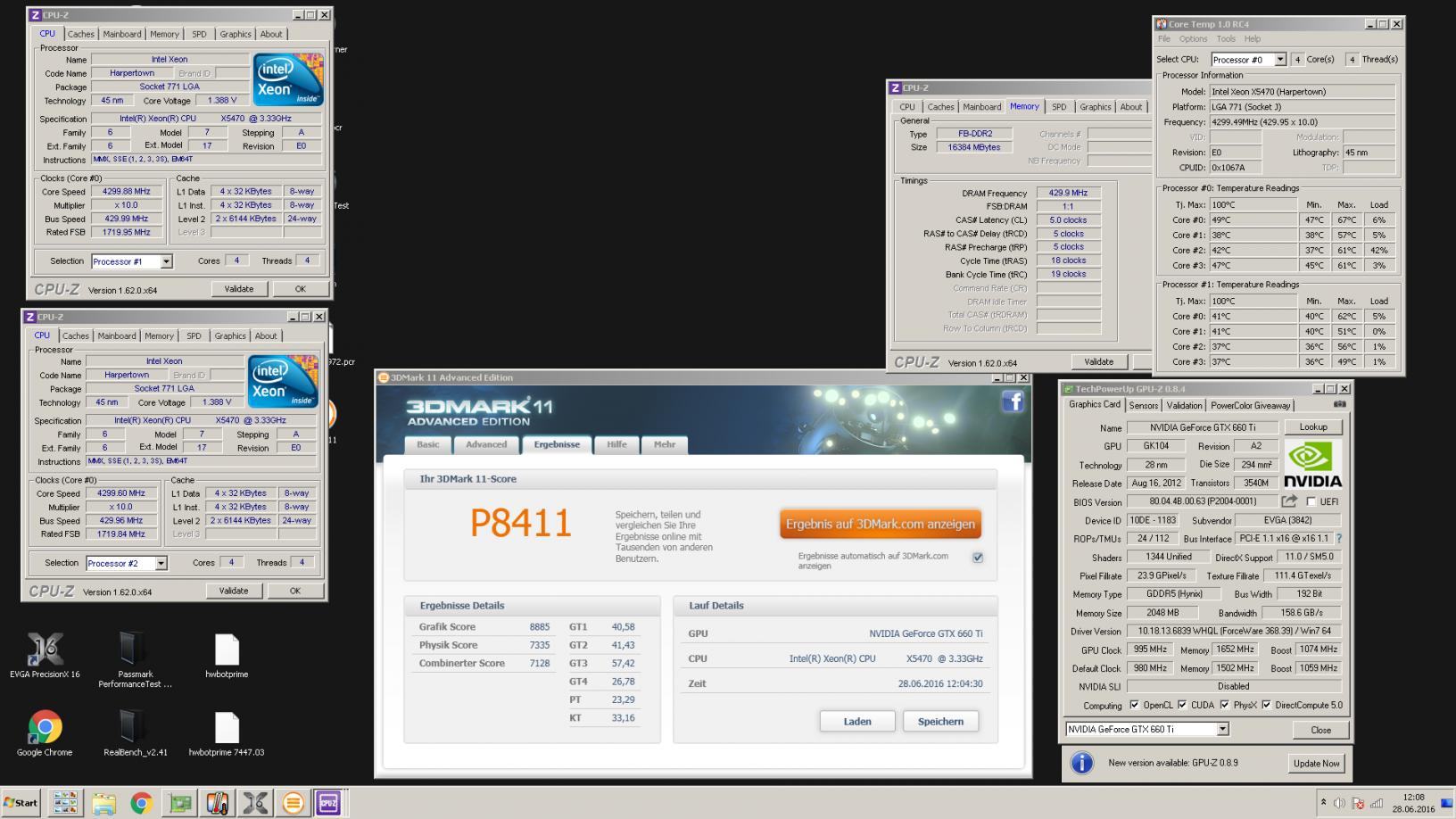Open the Help menu in Core Temp
The height and width of the screenshot is (819, 1456).
click(1253, 39)
